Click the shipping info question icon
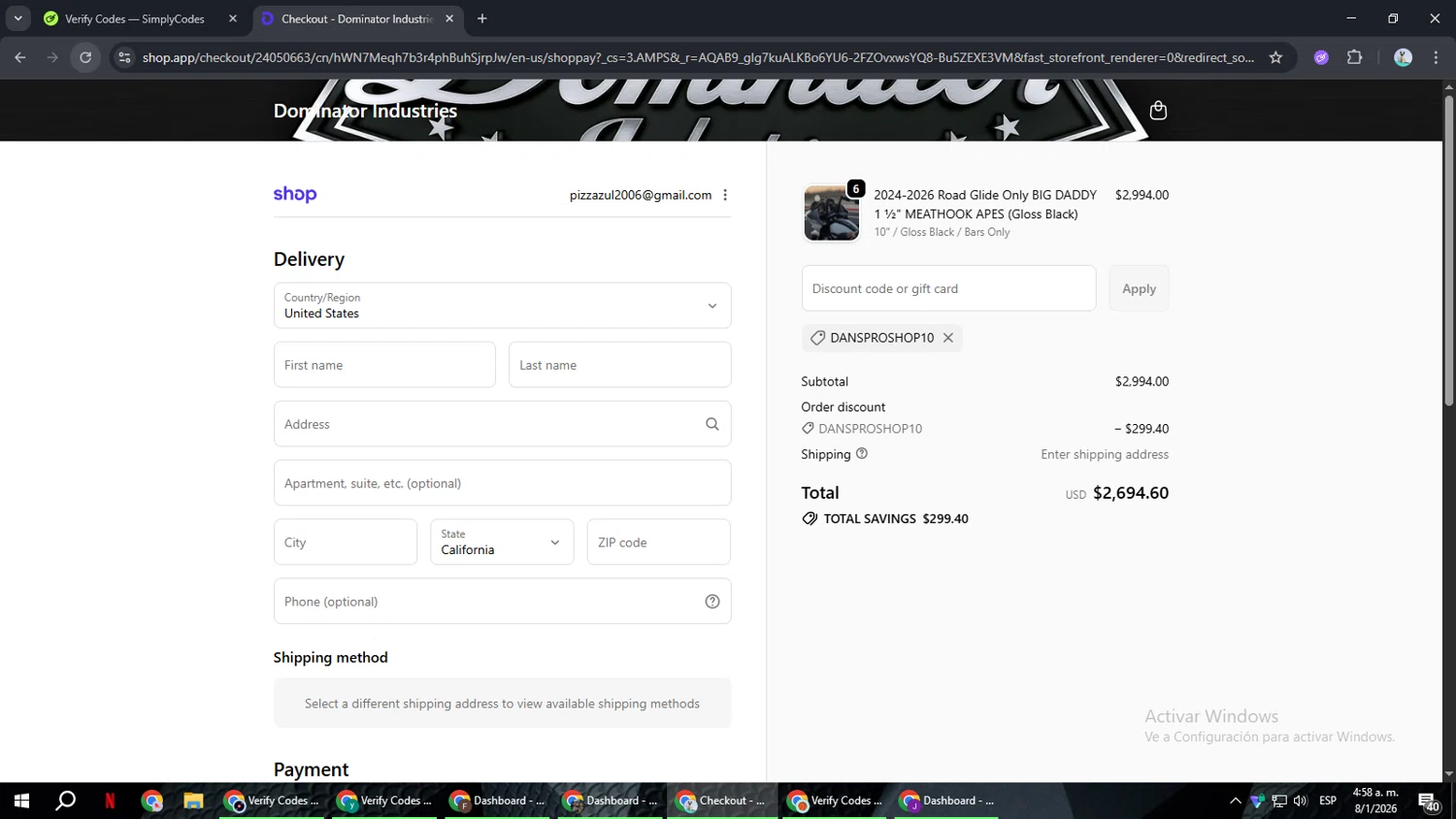The height and width of the screenshot is (819, 1456). click(x=862, y=453)
